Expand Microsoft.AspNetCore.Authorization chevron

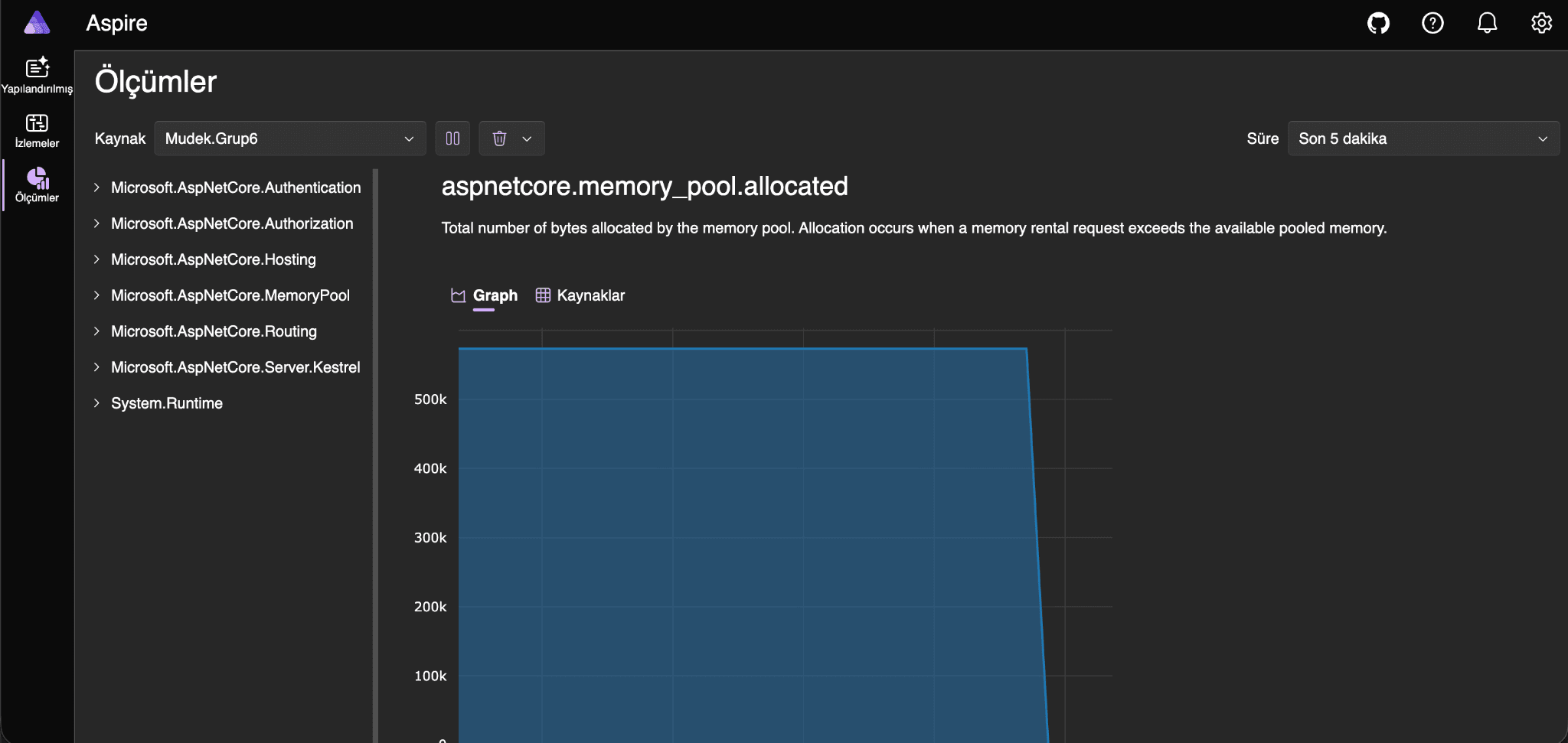pyautogui.click(x=96, y=223)
